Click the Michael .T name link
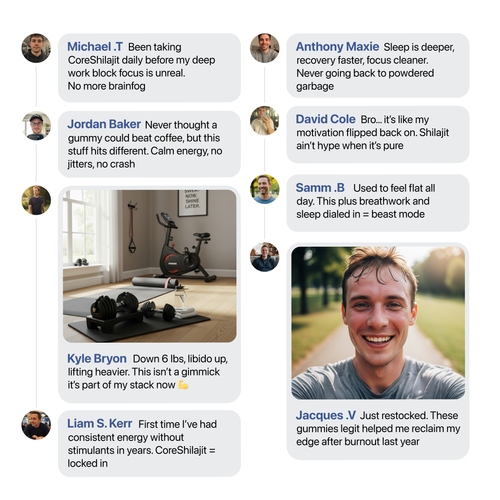Viewport: 500px width, 500px height. 95,47
